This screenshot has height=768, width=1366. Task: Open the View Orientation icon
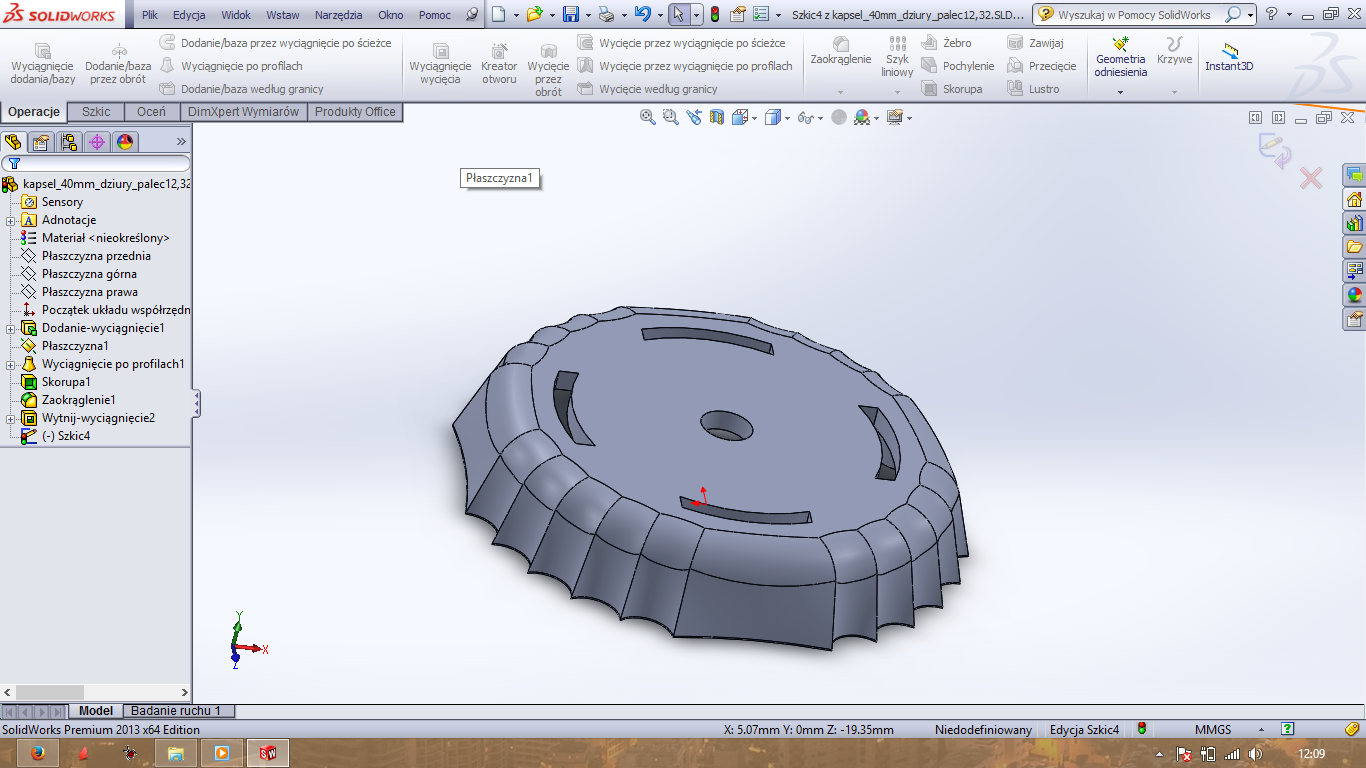point(739,117)
